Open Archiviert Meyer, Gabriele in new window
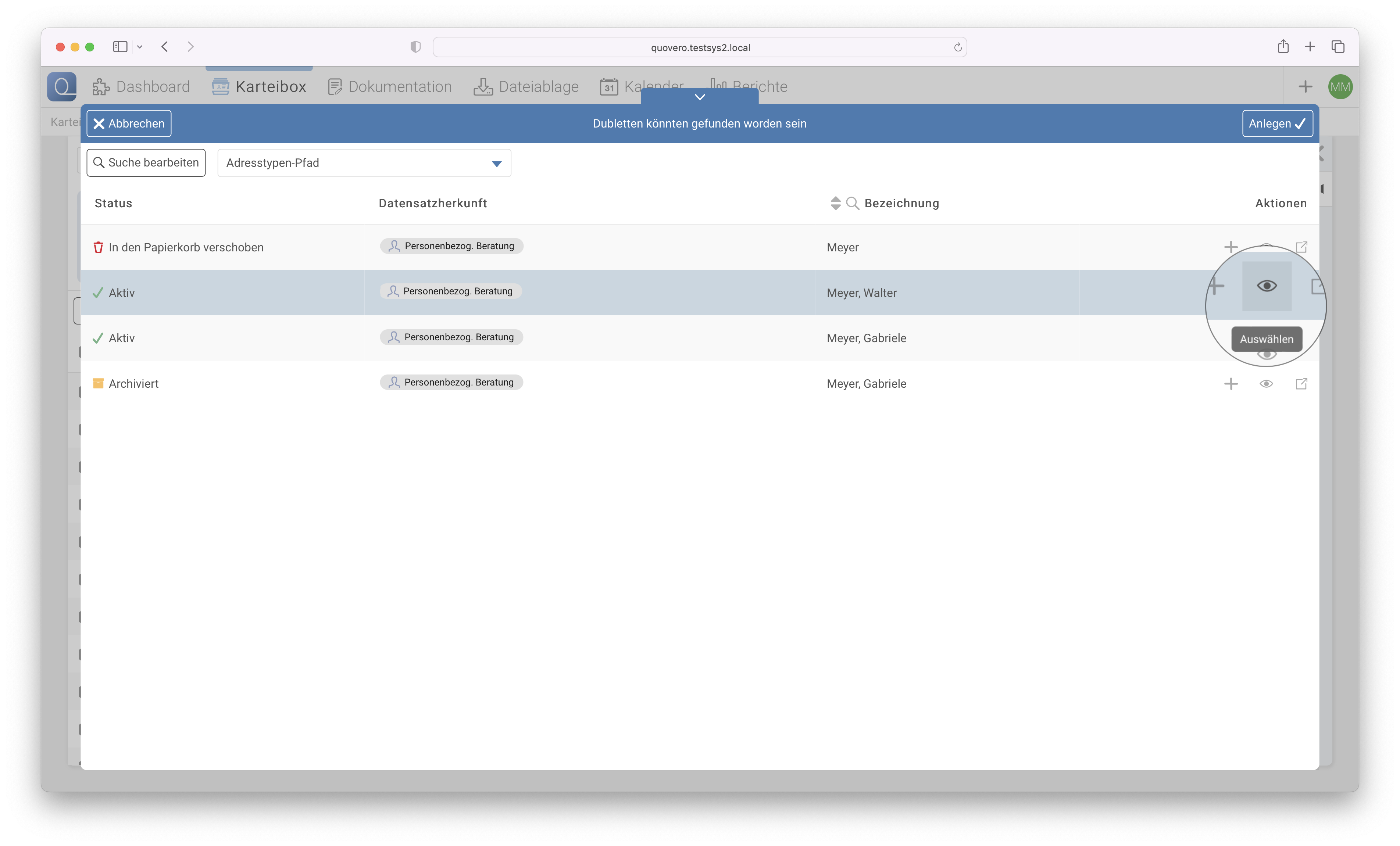Image resolution: width=1400 pixels, height=846 pixels. click(1301, 384)
